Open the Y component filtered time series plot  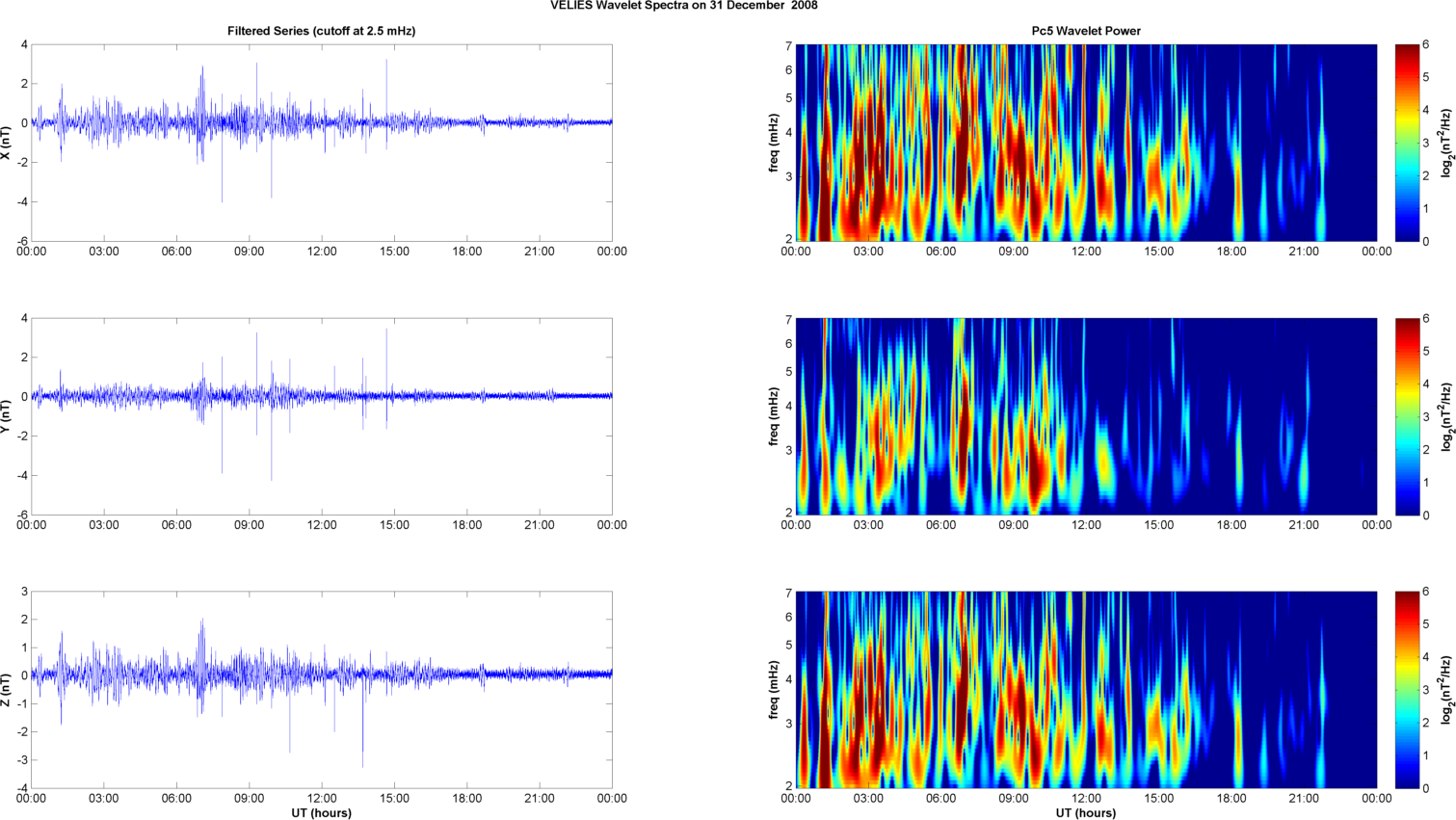322,416
